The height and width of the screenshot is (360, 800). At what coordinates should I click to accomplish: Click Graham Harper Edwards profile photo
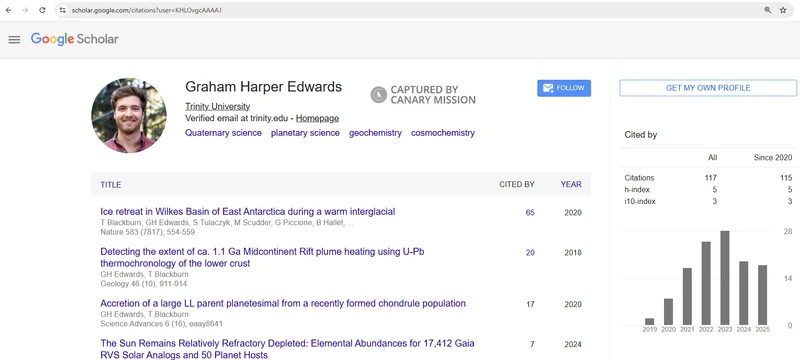click(129, 115)
